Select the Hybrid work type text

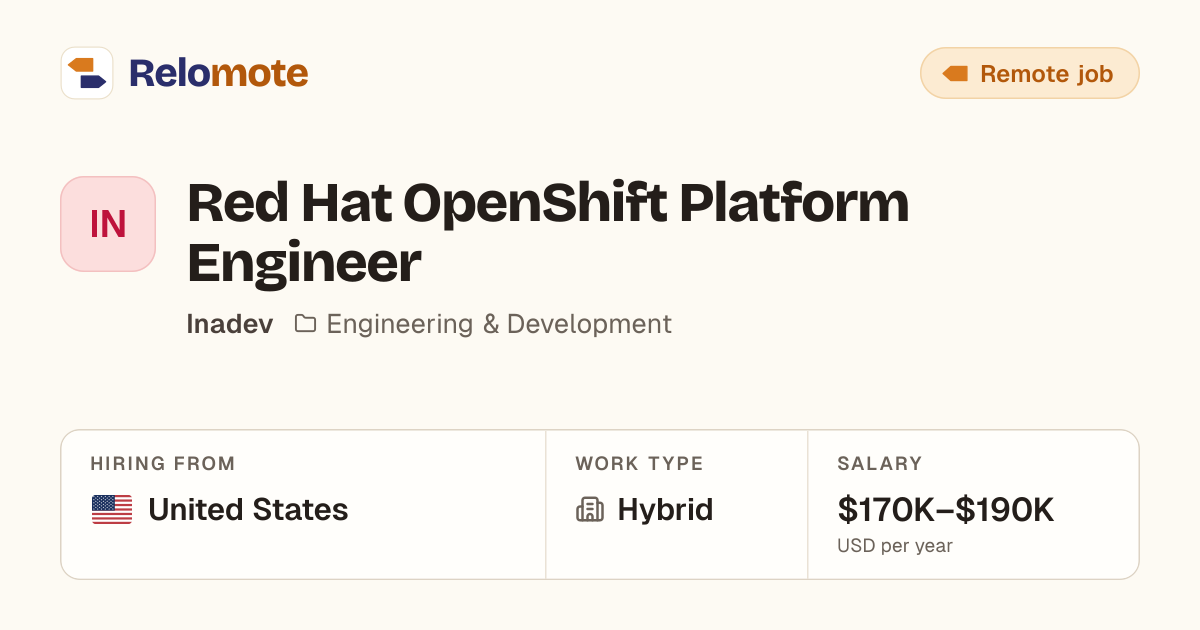(x=665, y=510)
